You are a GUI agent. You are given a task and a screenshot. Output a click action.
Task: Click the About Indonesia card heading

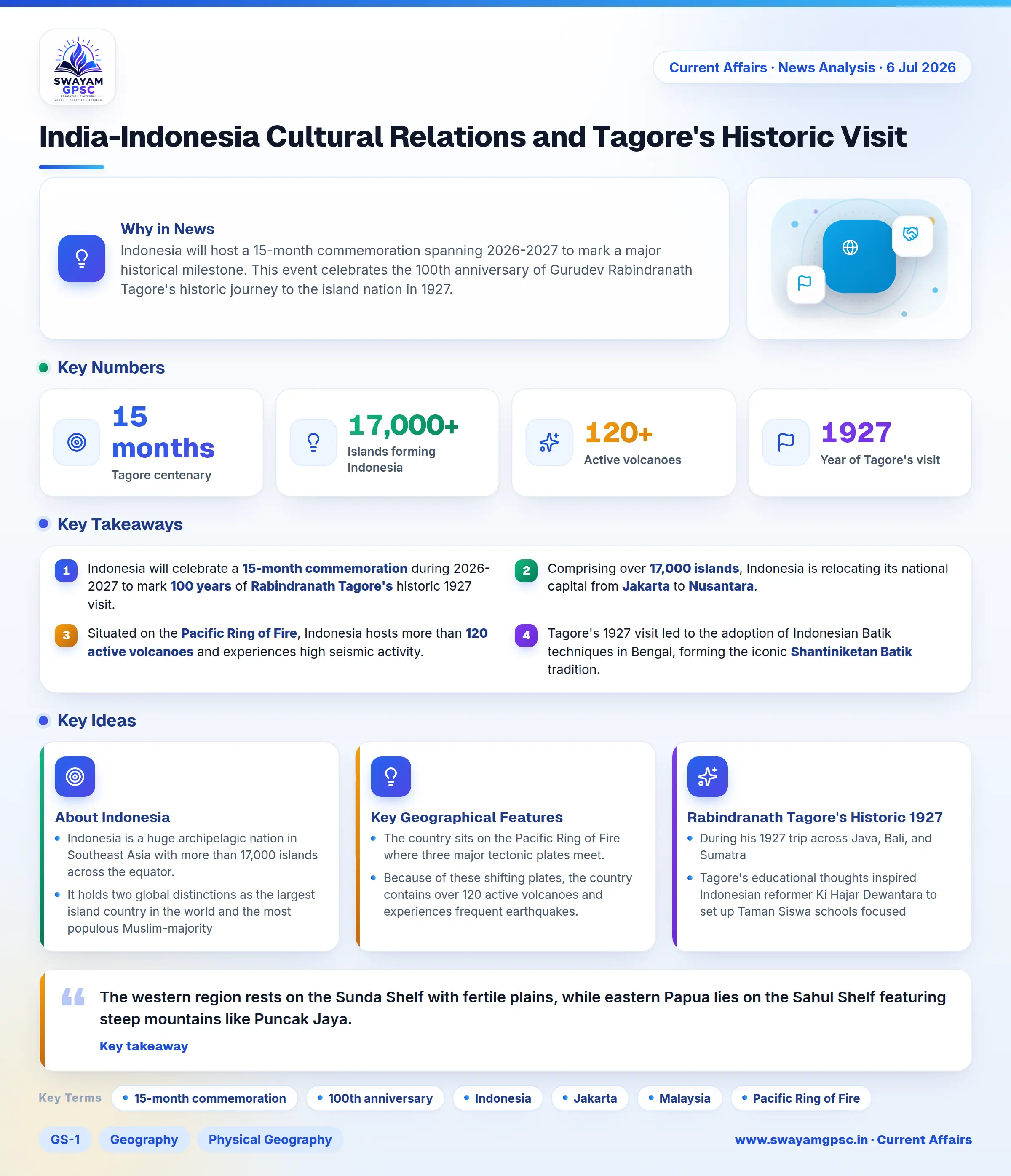[112, 817]
